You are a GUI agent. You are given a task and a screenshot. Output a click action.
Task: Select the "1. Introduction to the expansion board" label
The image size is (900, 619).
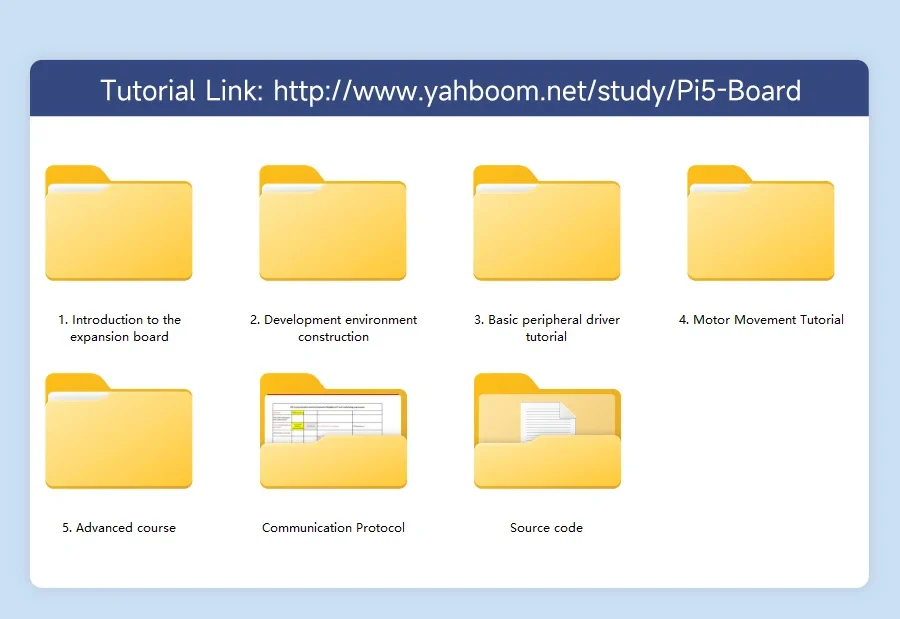(x=119, y=328)
